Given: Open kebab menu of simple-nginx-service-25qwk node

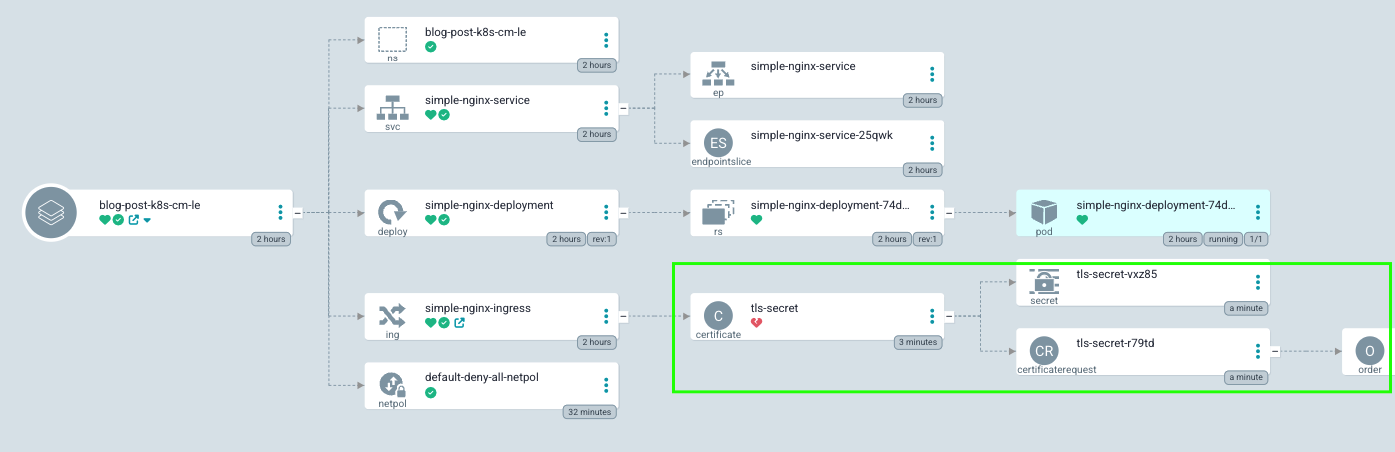Looking at the screenshot, I should 932,142.
